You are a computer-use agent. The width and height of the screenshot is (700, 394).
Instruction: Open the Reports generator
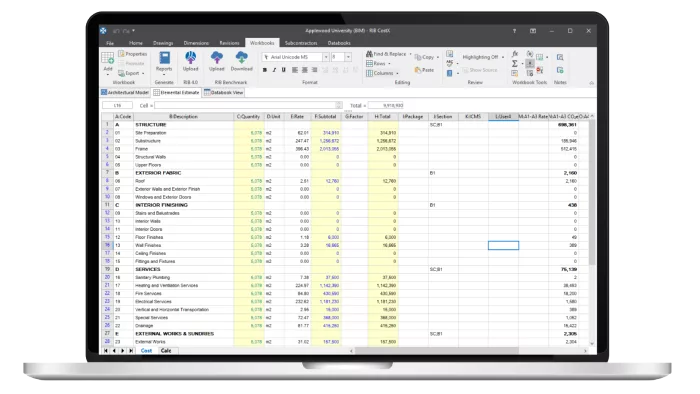coord(164,61)
